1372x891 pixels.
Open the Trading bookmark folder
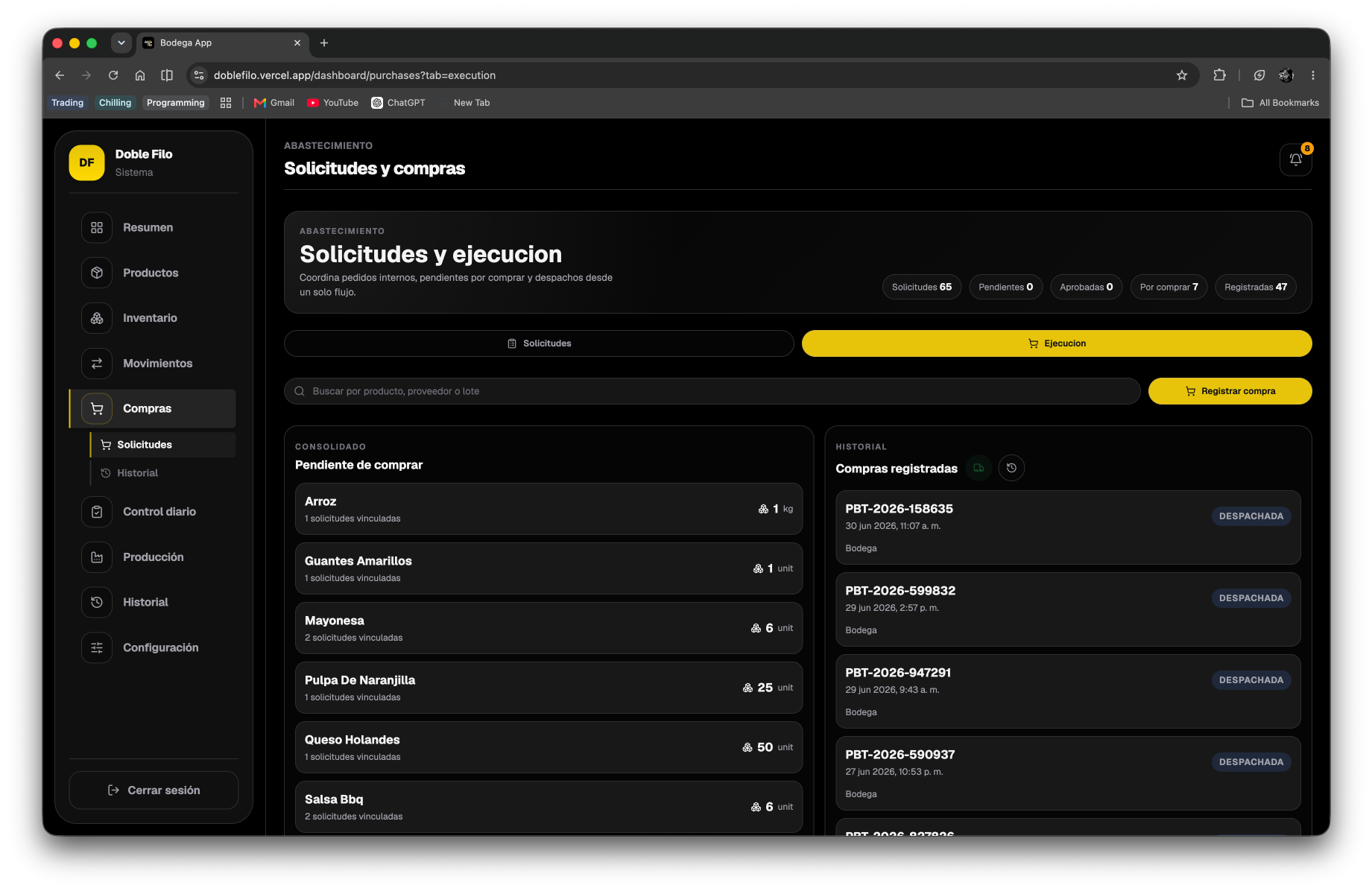tap(67, 103)
